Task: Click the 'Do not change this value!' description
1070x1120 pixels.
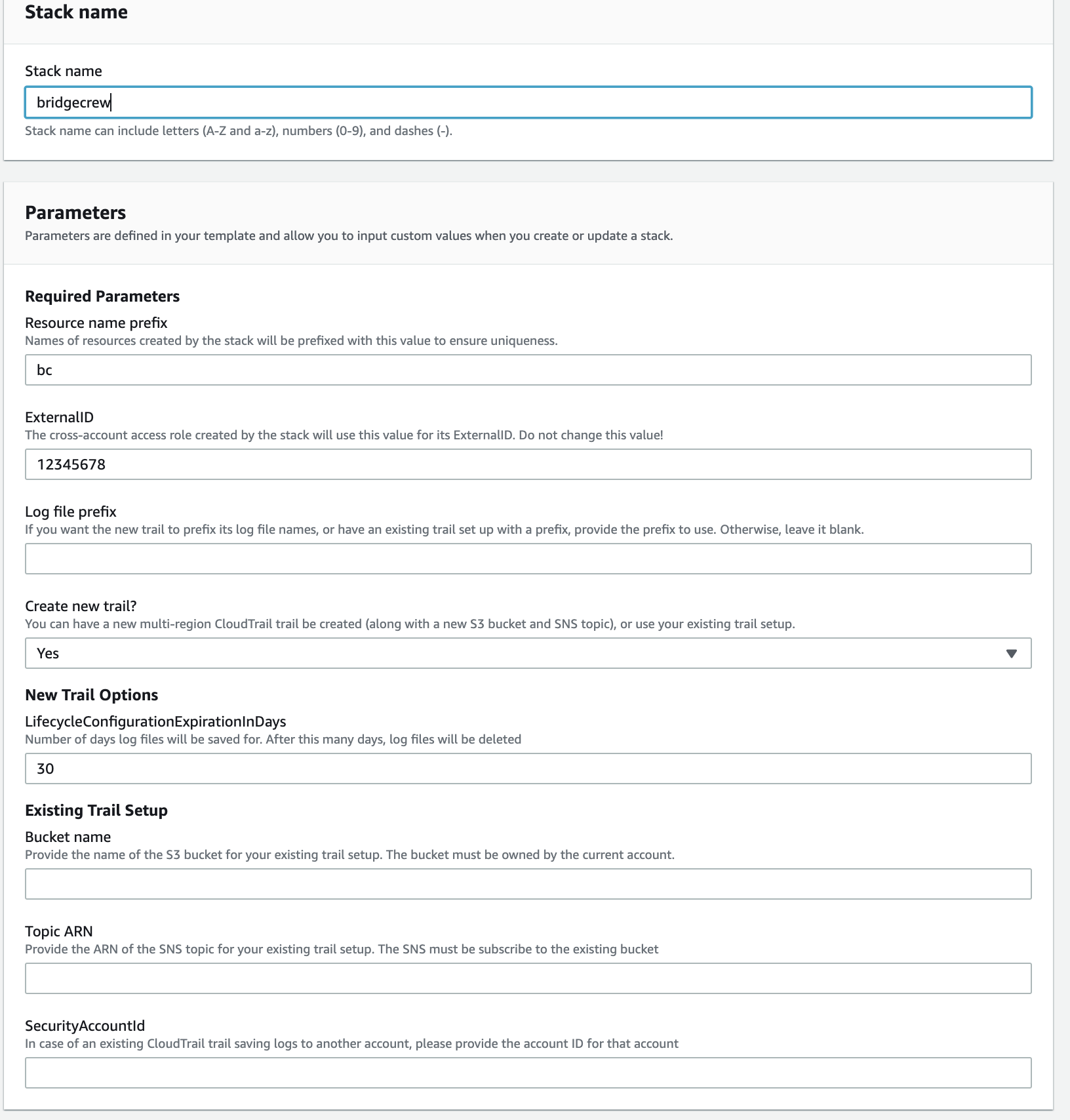Action: coord(344,435)
